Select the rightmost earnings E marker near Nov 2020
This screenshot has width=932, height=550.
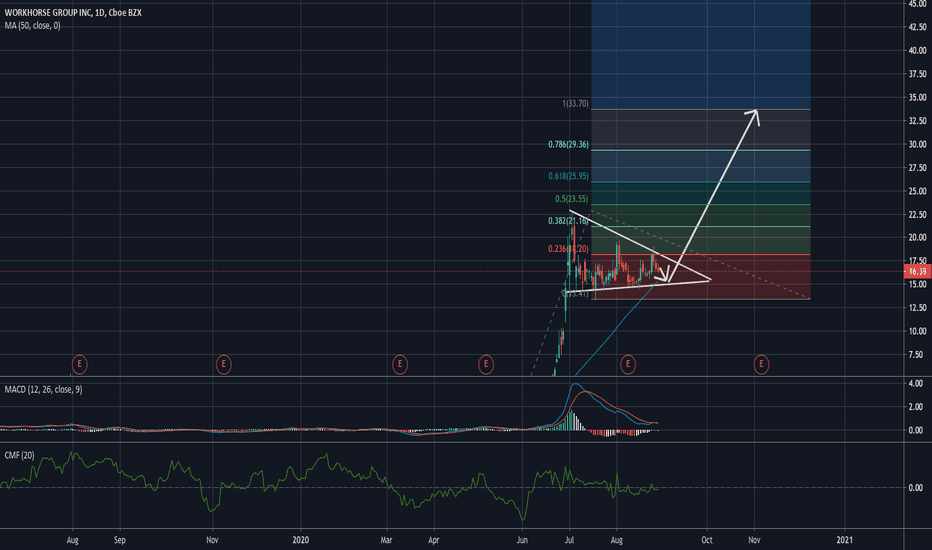point(761,364)
